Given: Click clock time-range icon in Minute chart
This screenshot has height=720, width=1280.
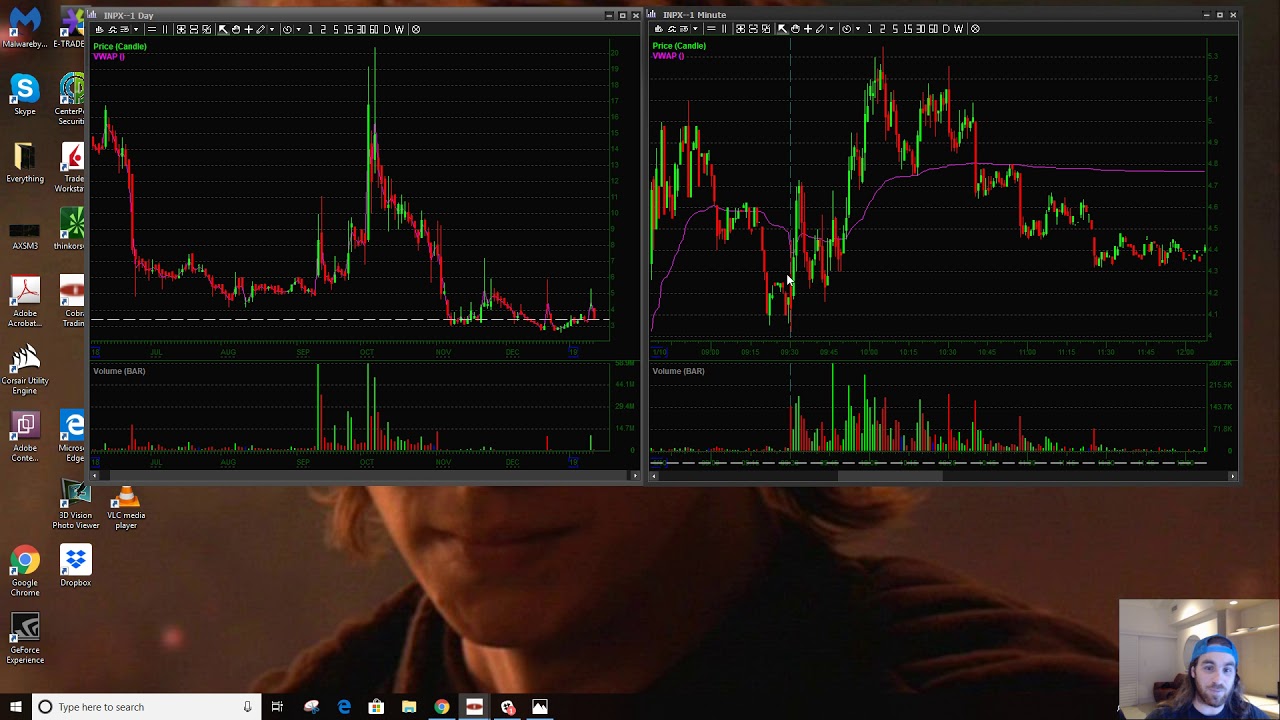Looking at the screenshot, I should pos(847,29).
